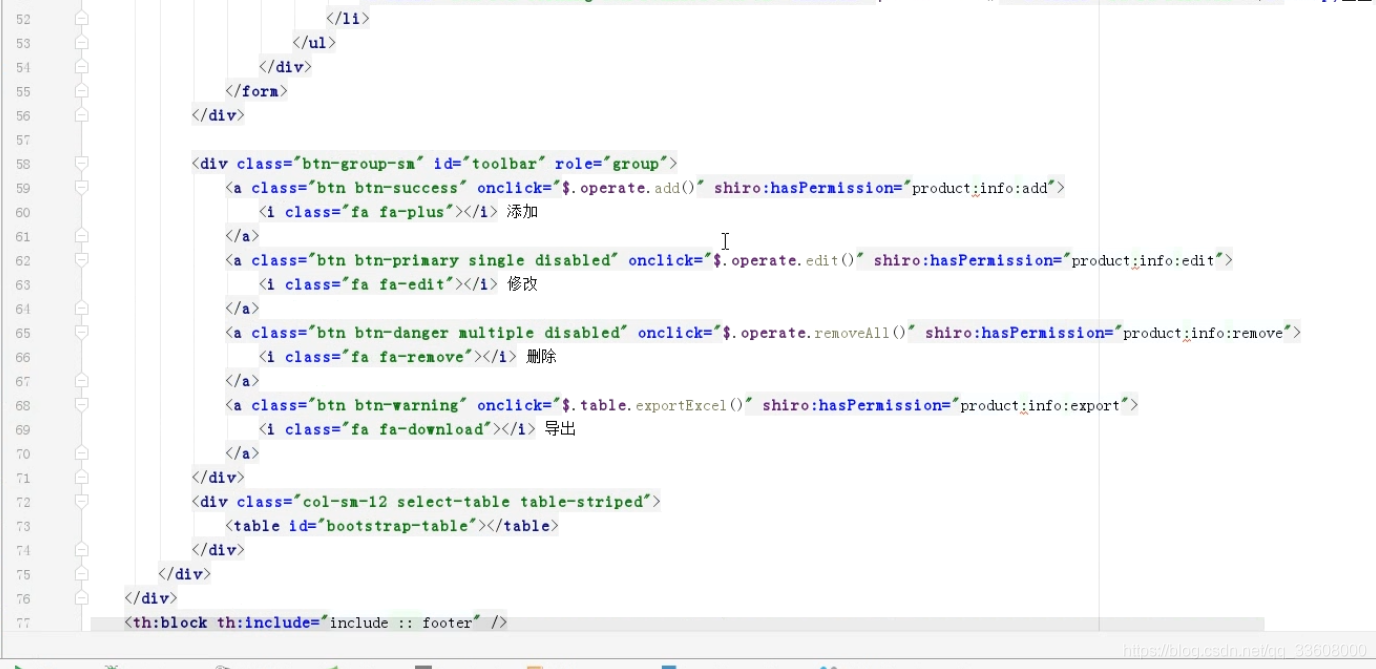Click the Chinese text 删除
The width and height of the screenshot is (1376, 669).
(541, 357)
